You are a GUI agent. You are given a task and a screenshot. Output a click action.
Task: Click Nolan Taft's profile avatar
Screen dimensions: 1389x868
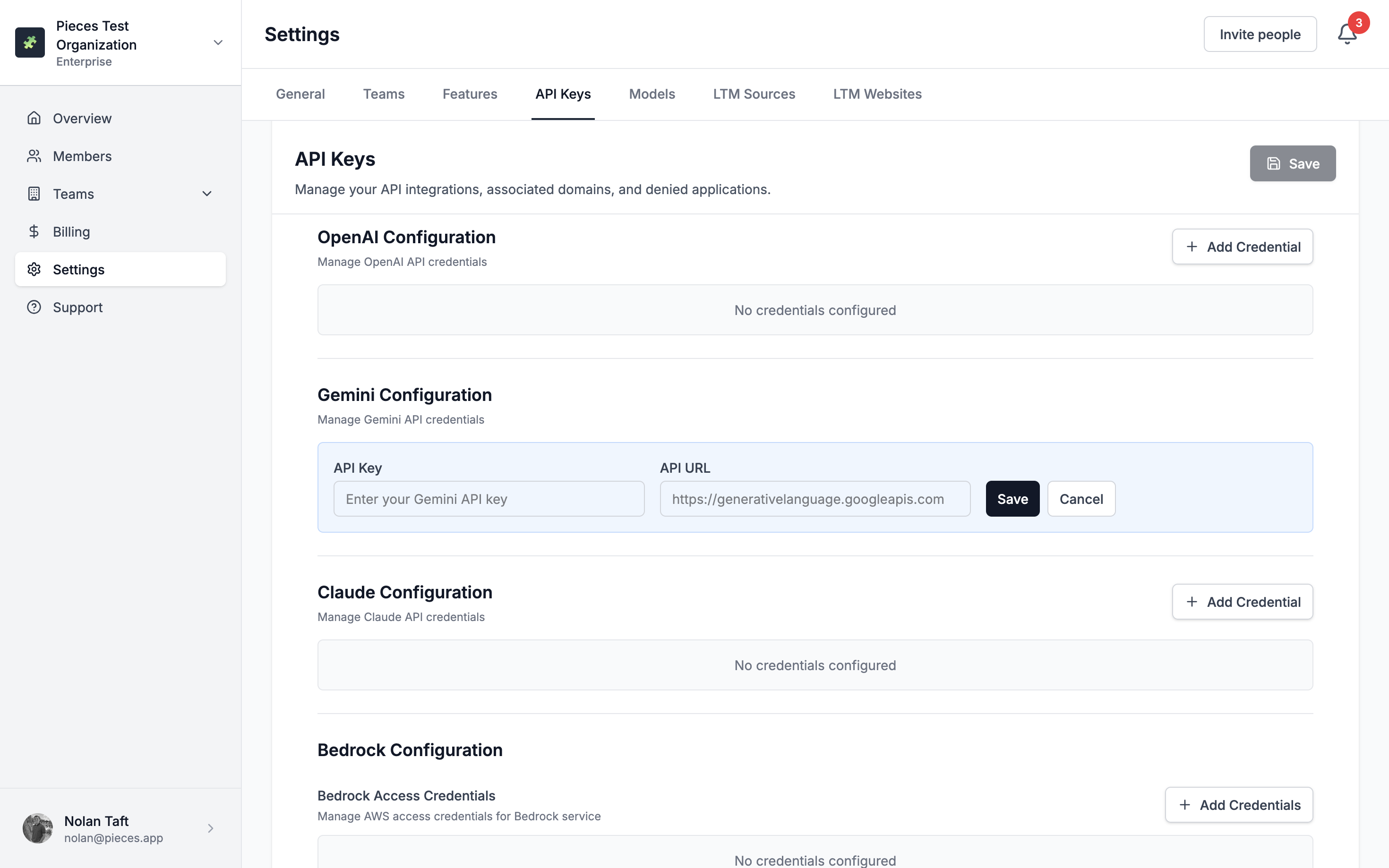point(38,828)
